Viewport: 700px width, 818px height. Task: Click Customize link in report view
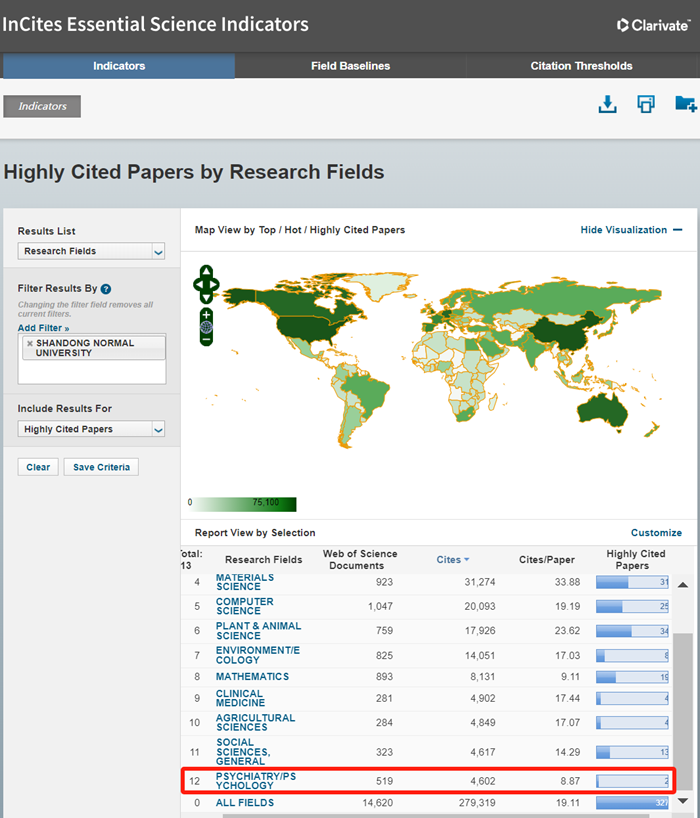[656, 533]
